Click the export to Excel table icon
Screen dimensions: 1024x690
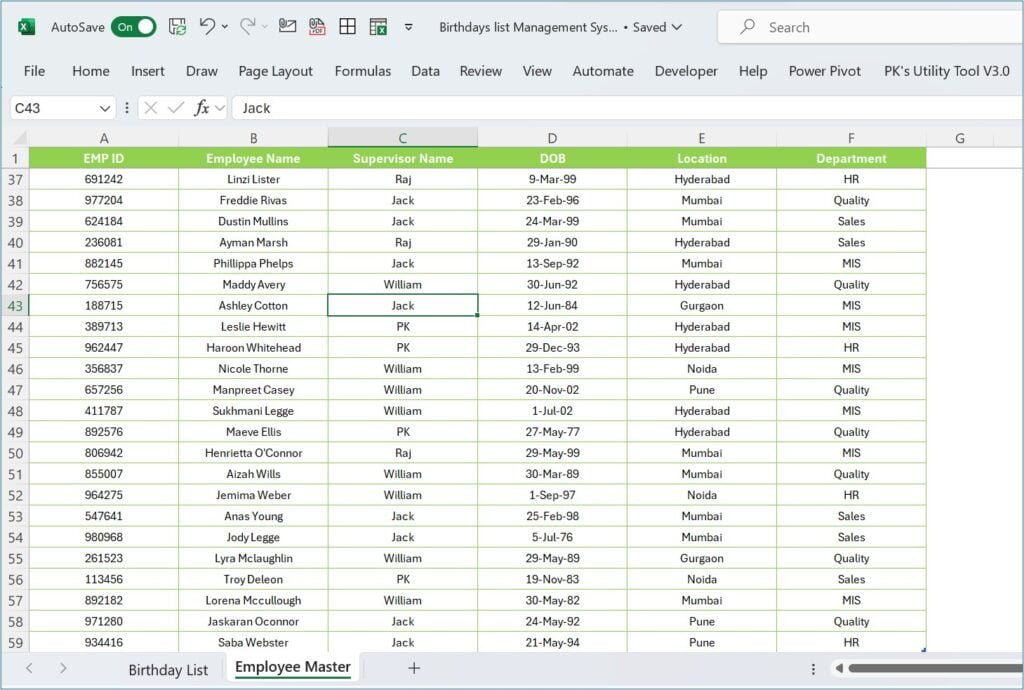click(x=378, y=27)
